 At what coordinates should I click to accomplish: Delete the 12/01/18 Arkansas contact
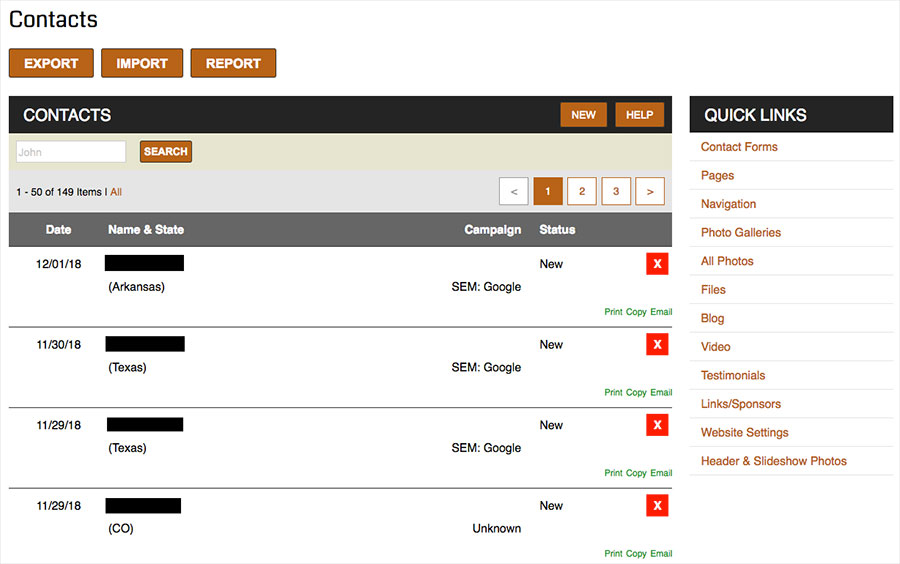point(657,264)
